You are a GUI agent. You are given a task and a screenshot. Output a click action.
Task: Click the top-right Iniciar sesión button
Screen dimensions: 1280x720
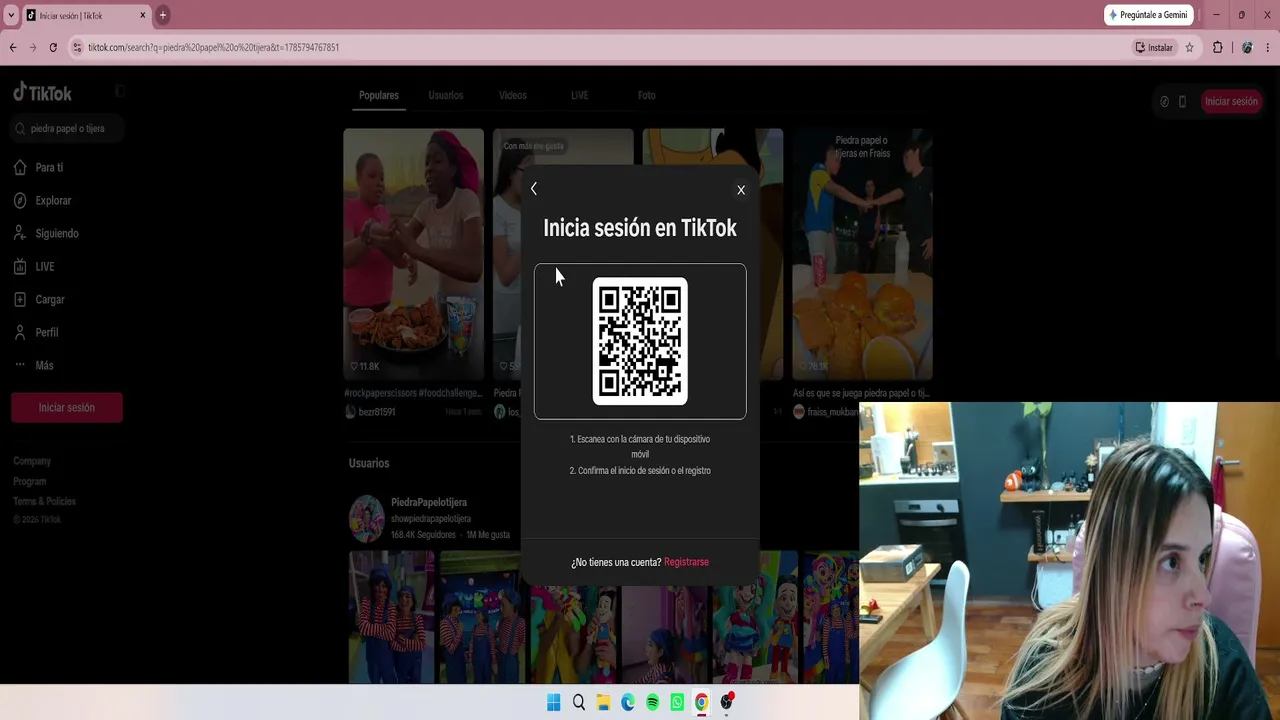pos(1231,101)
